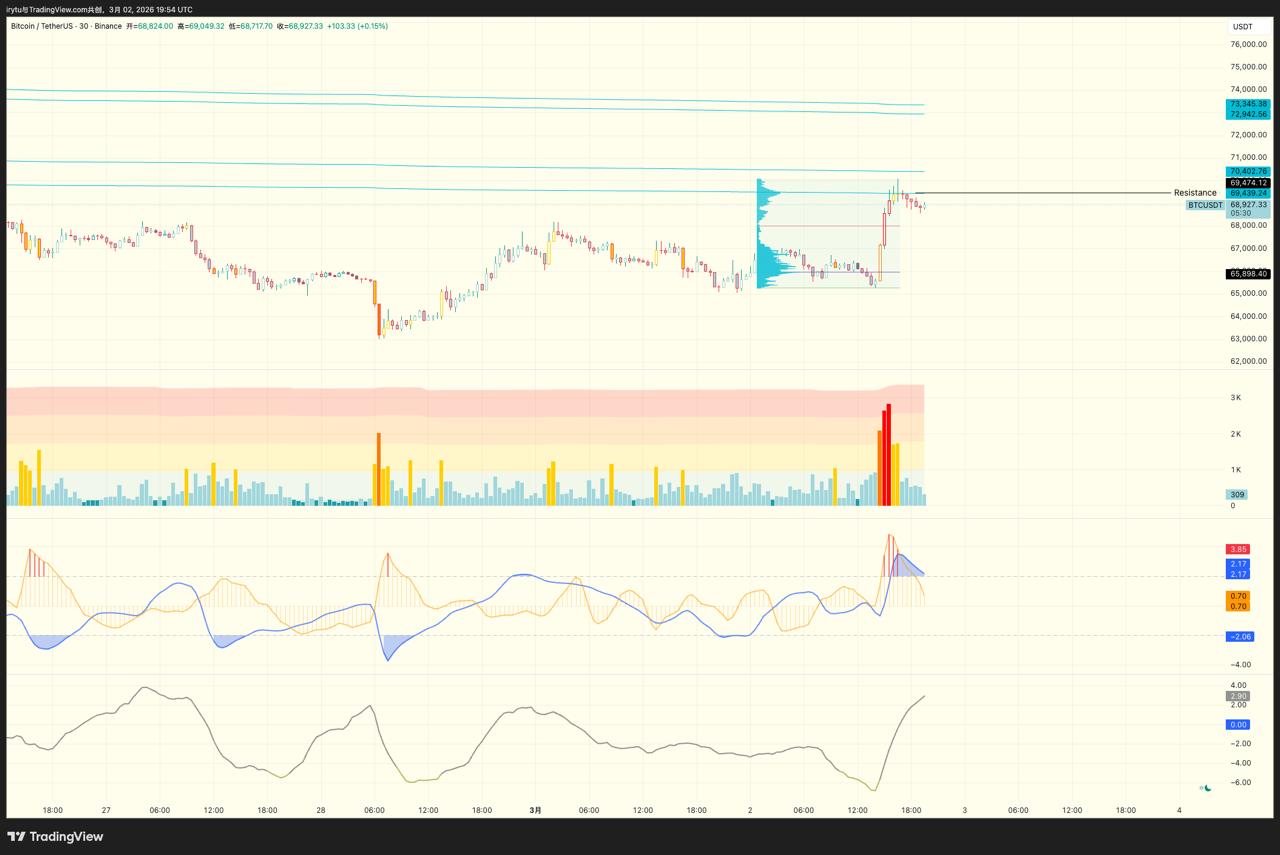
Task: Click the TradingView logo at bottom left
Action: point(55,836)
